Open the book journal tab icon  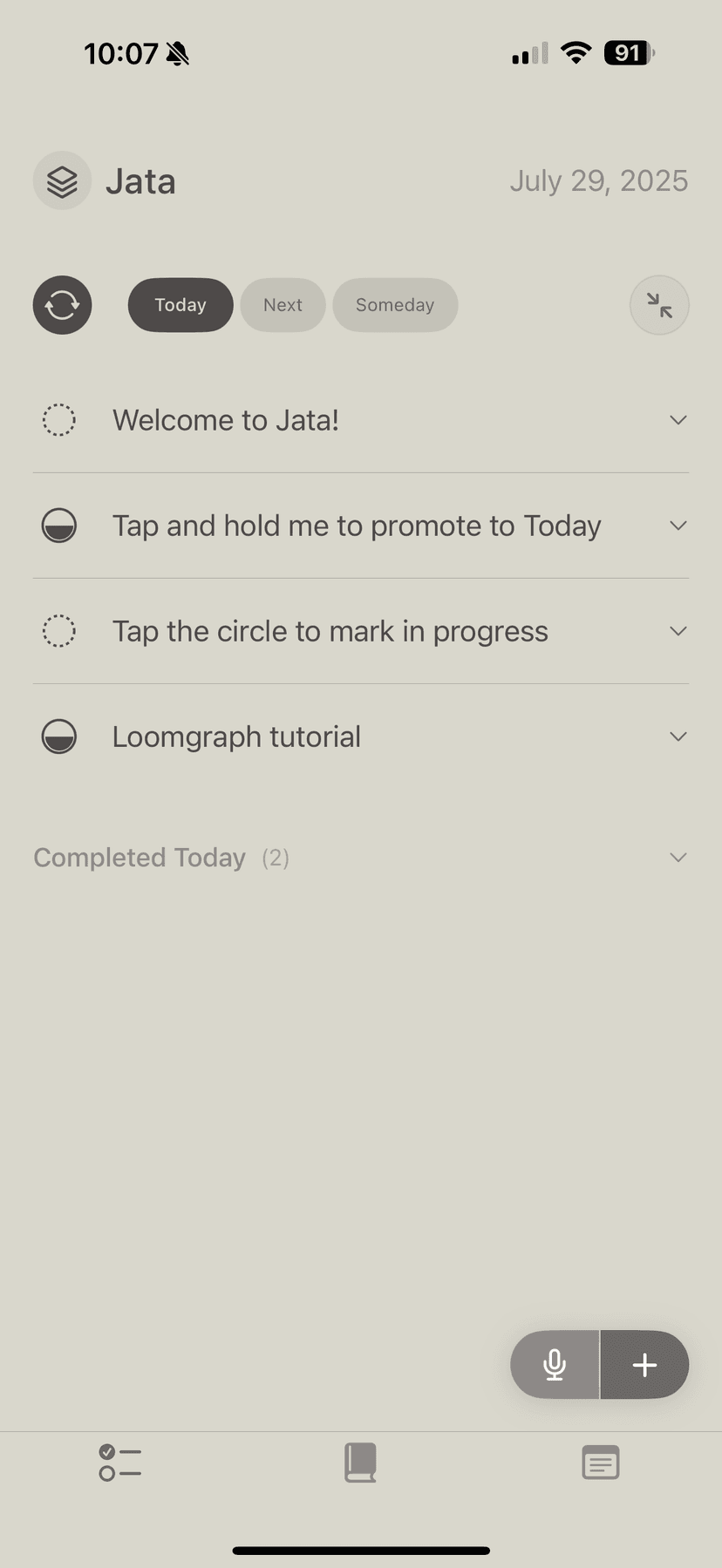point(360,1463)
